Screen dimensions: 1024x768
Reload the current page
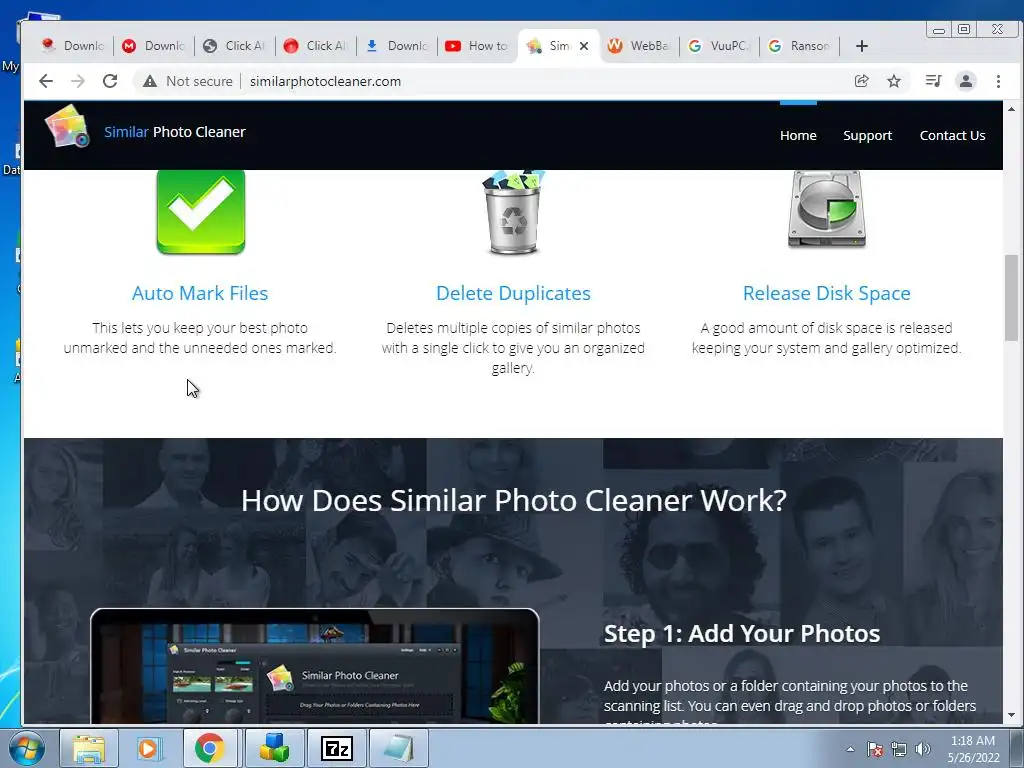point(110,81)
